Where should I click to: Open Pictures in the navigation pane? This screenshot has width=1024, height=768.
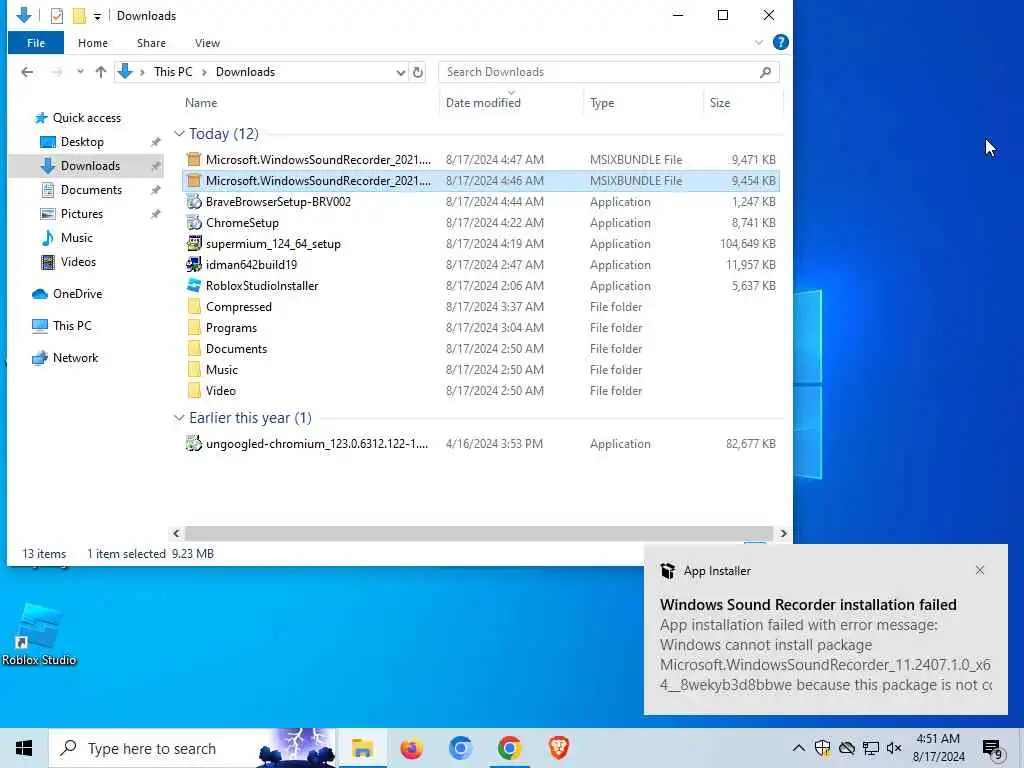coord(82,214)
